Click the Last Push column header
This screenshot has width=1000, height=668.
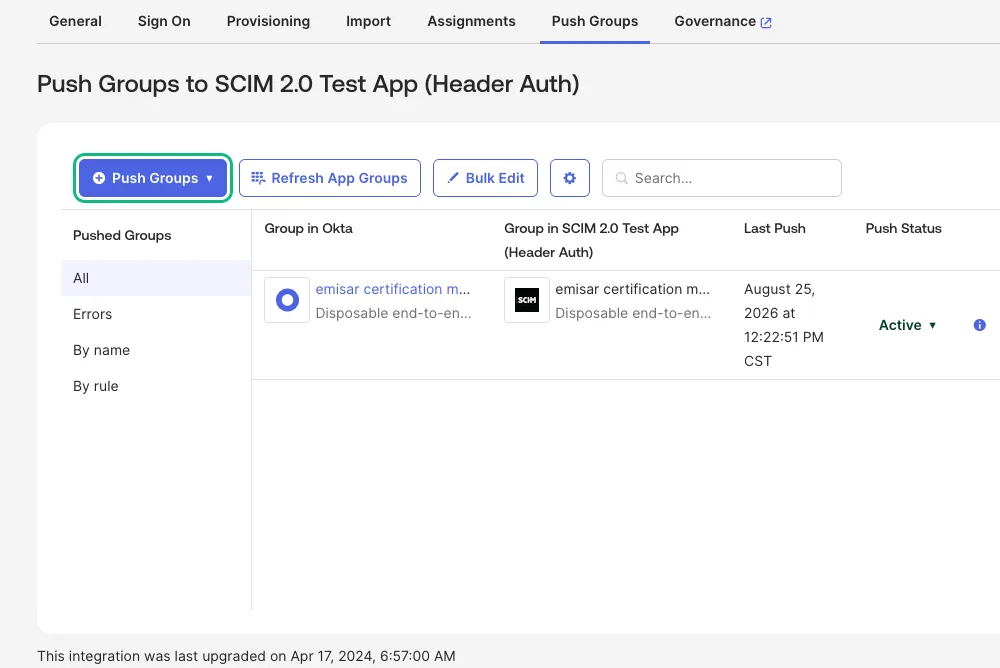(x=774, y=228)
